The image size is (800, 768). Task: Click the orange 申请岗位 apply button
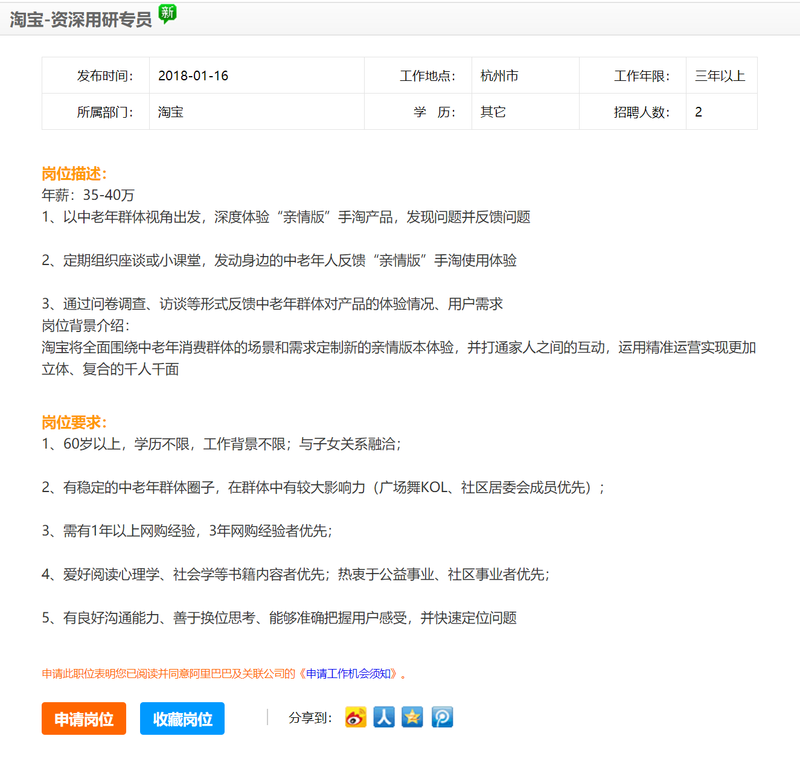coord(84,719)
